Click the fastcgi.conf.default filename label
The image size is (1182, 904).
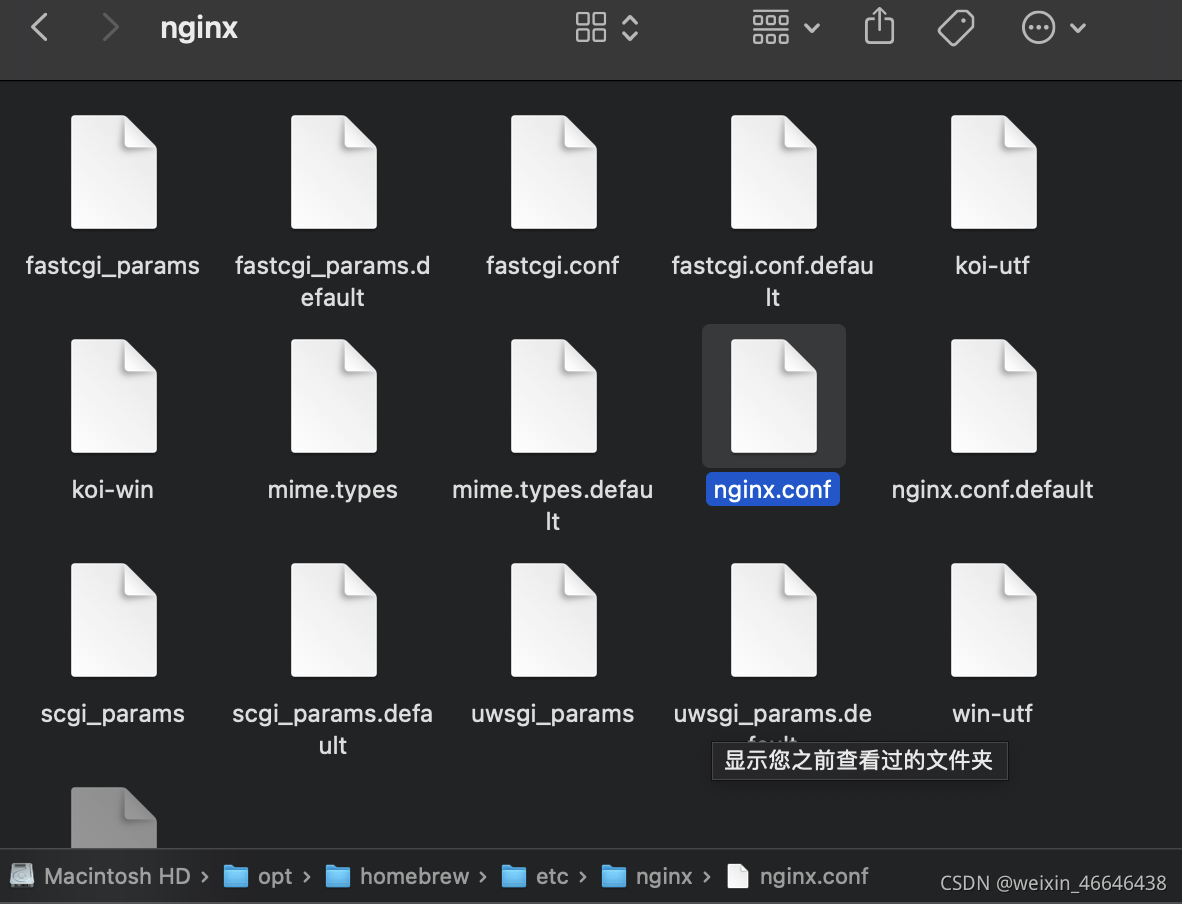point(773,281)
